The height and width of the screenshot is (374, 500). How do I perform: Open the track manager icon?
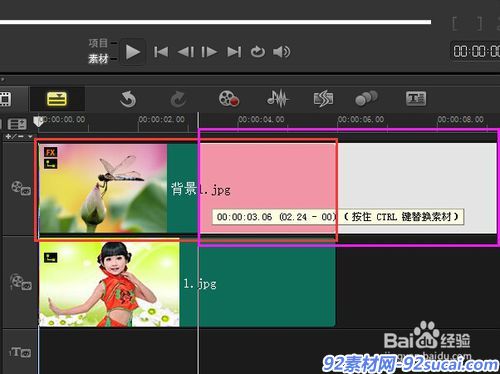[17, 124]
